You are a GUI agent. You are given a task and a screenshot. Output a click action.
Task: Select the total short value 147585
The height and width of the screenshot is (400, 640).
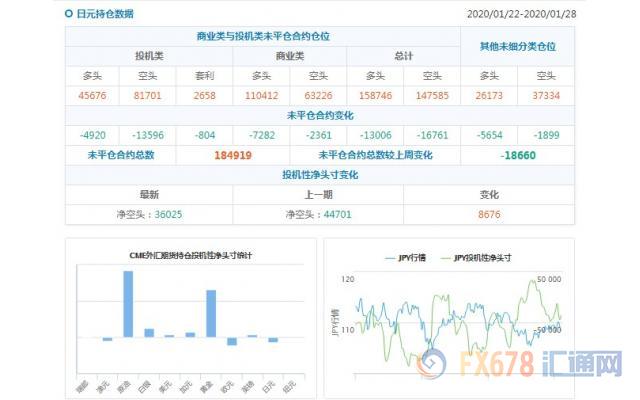[432, 96]
